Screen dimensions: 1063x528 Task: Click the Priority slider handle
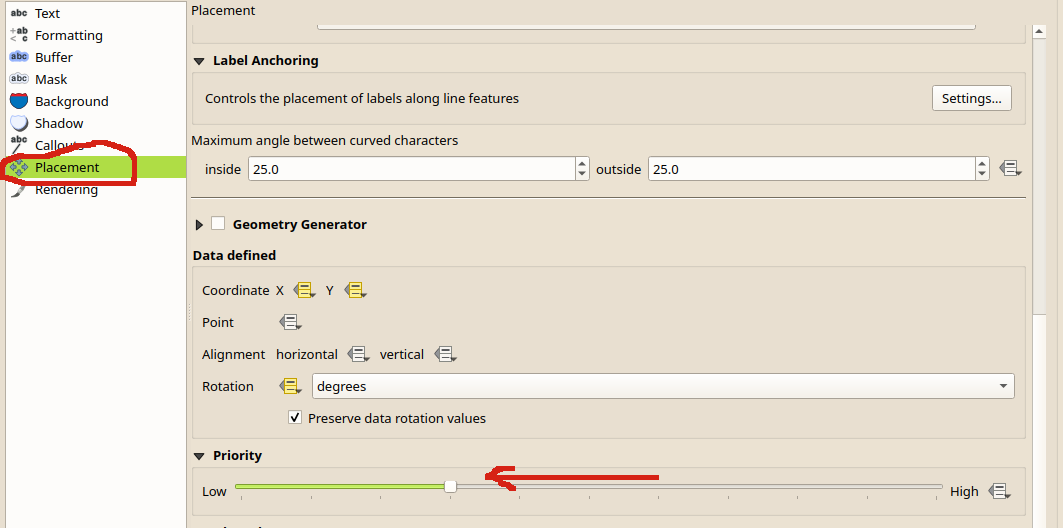tap(451, 486)
